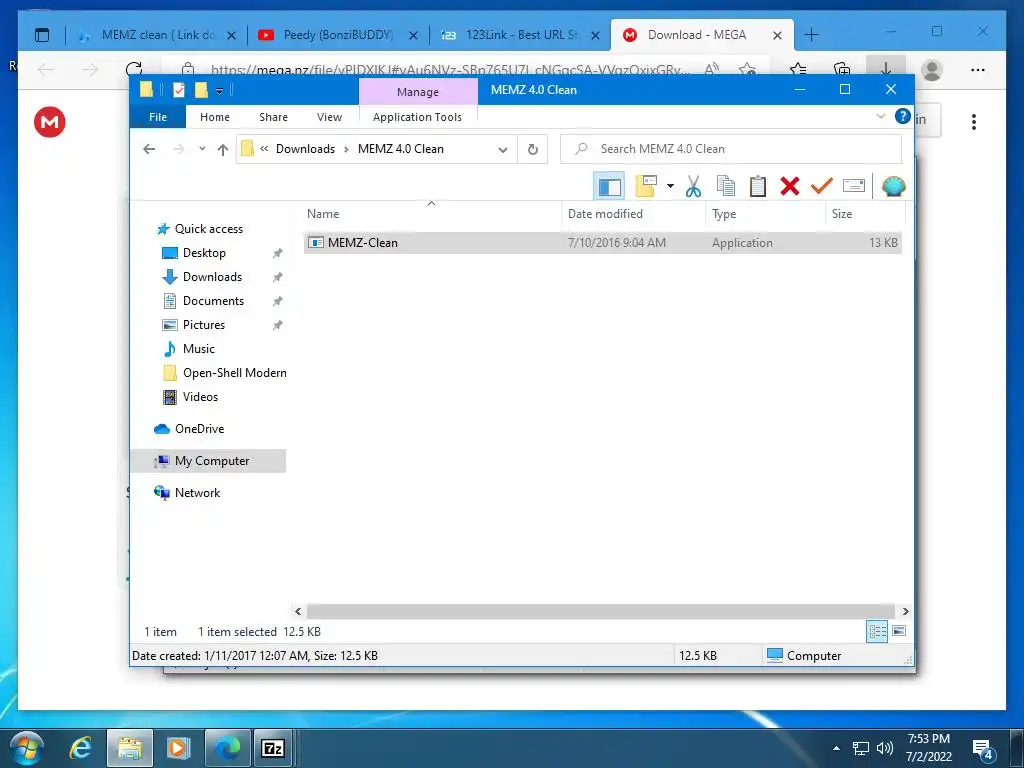Screen dimensions: 1024x768
Task: Click the Search MEMZ 4.0 Clean box
Action: point(731,149)
